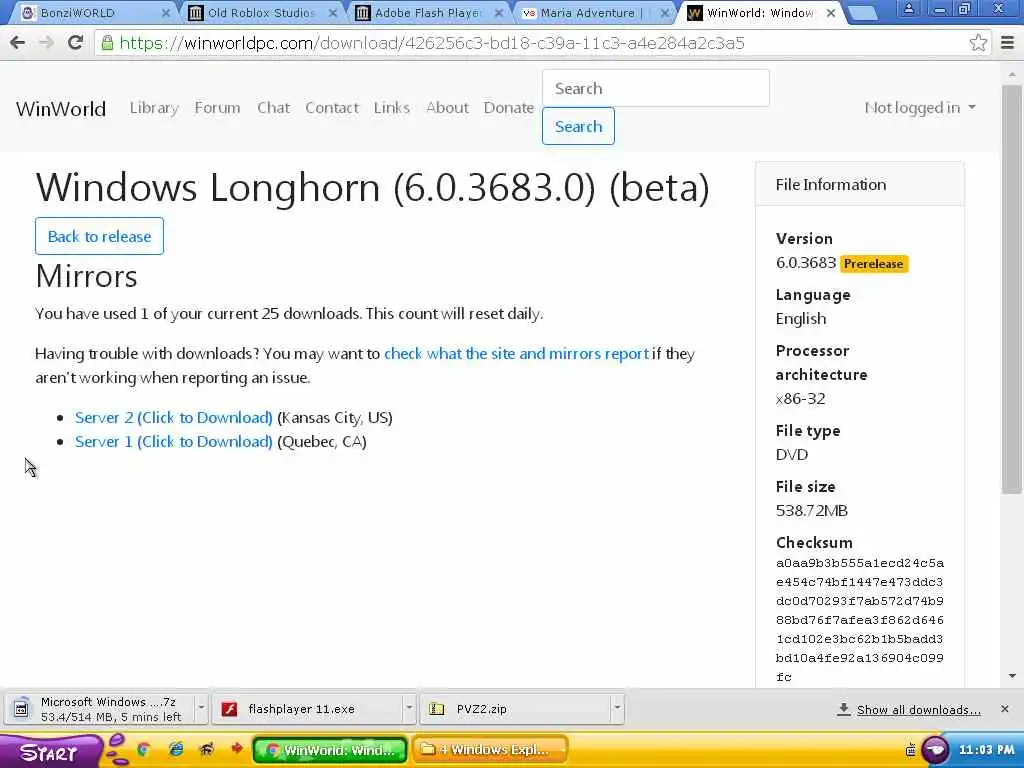Viewport: 1024px width, 768px height.
Task: Click into the site Search text field
Action: point(656,88)
